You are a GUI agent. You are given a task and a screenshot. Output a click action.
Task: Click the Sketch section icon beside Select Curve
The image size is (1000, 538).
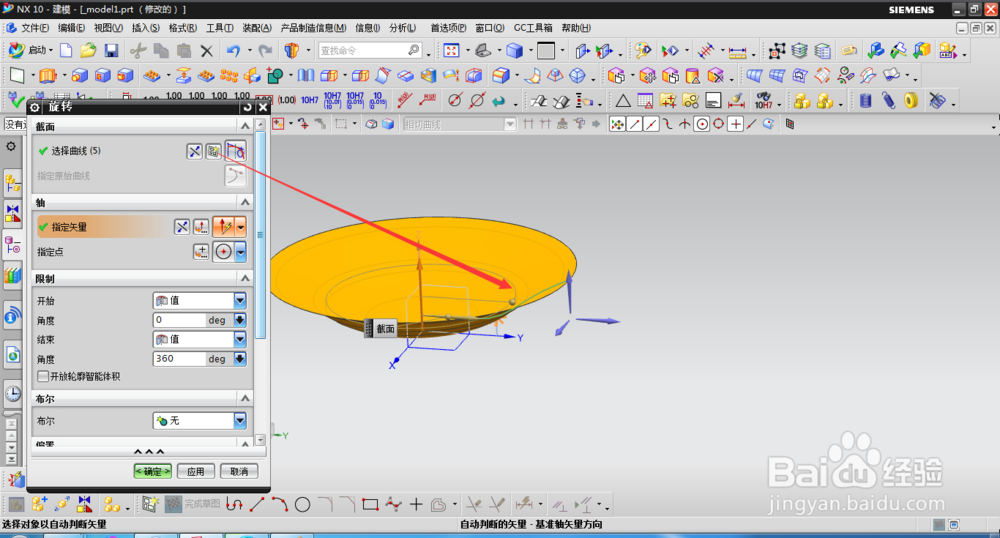[x=214, y=151]
